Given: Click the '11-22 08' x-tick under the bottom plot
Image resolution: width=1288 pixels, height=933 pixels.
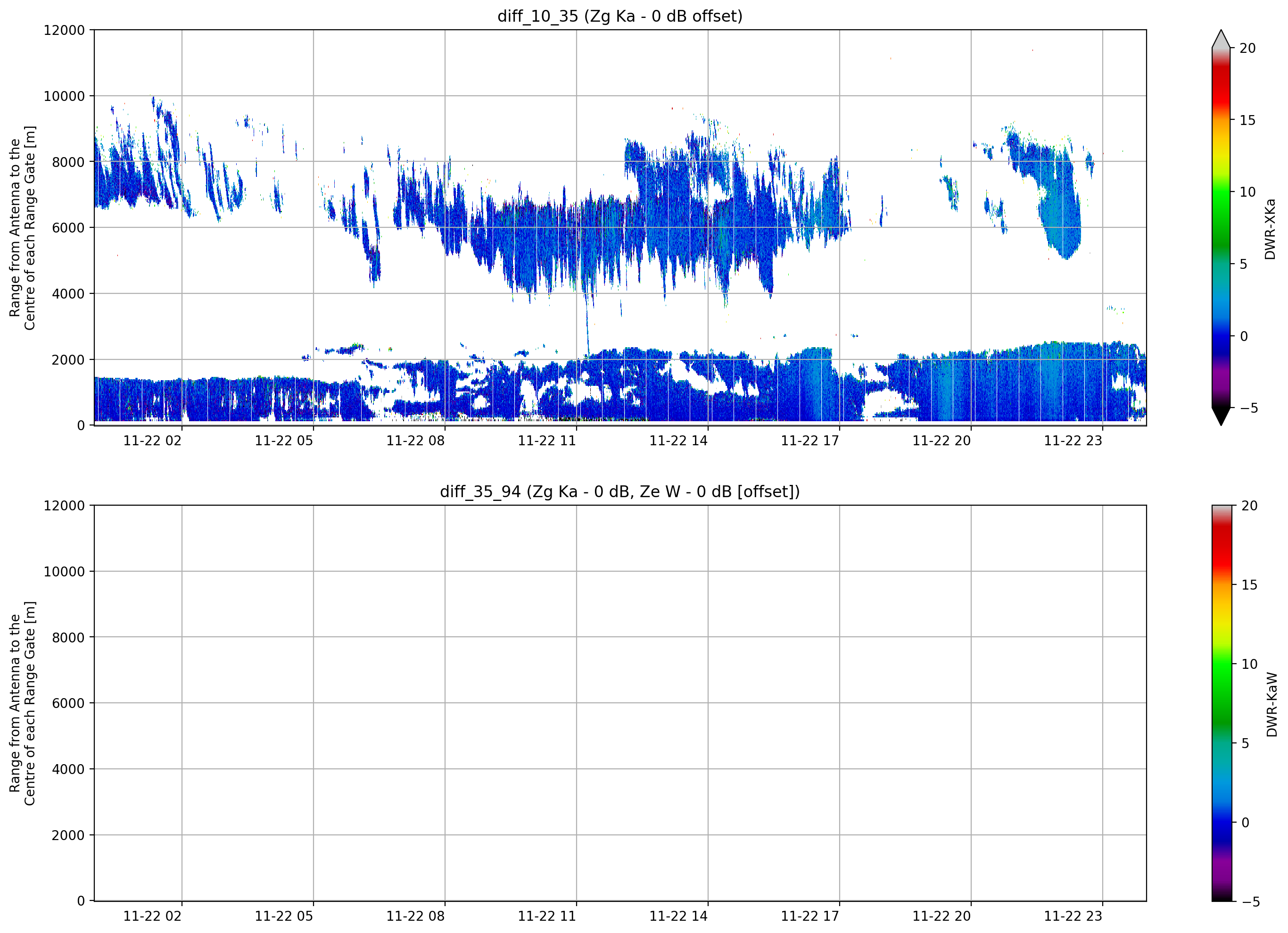Looking at the screenshot, I should pos(415,916).
